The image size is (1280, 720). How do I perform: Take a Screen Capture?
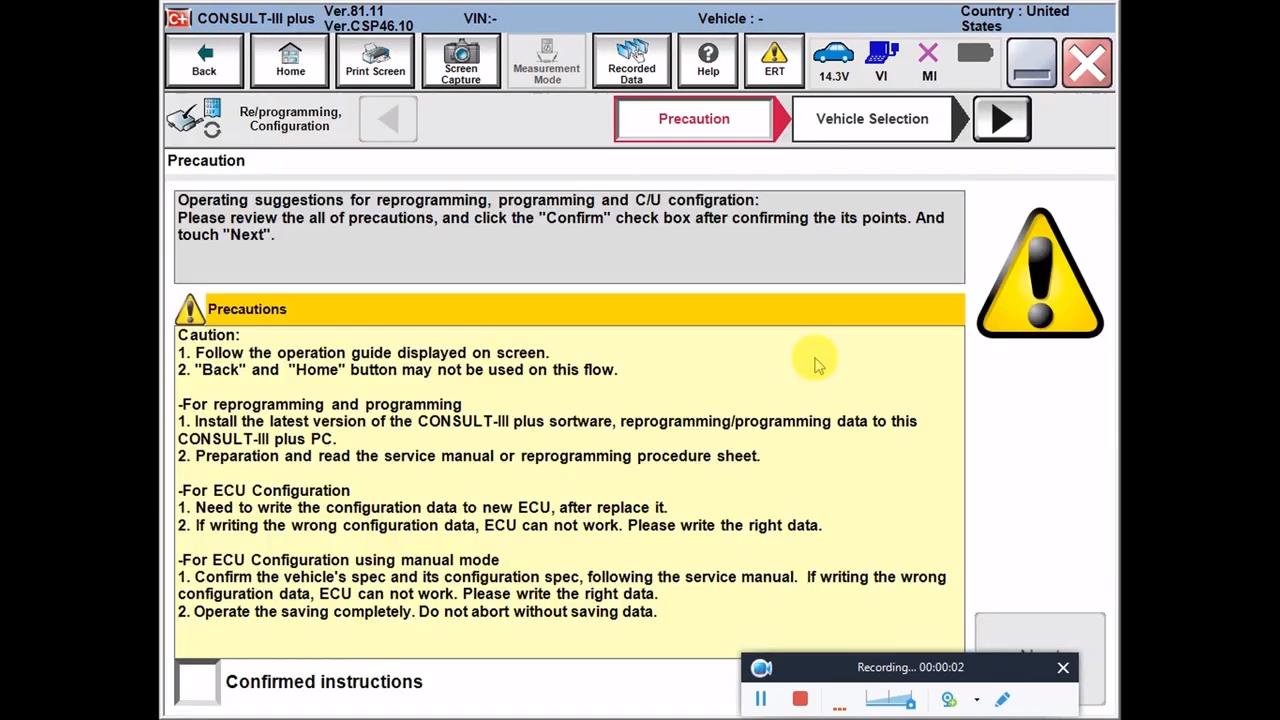pos(461,61)
